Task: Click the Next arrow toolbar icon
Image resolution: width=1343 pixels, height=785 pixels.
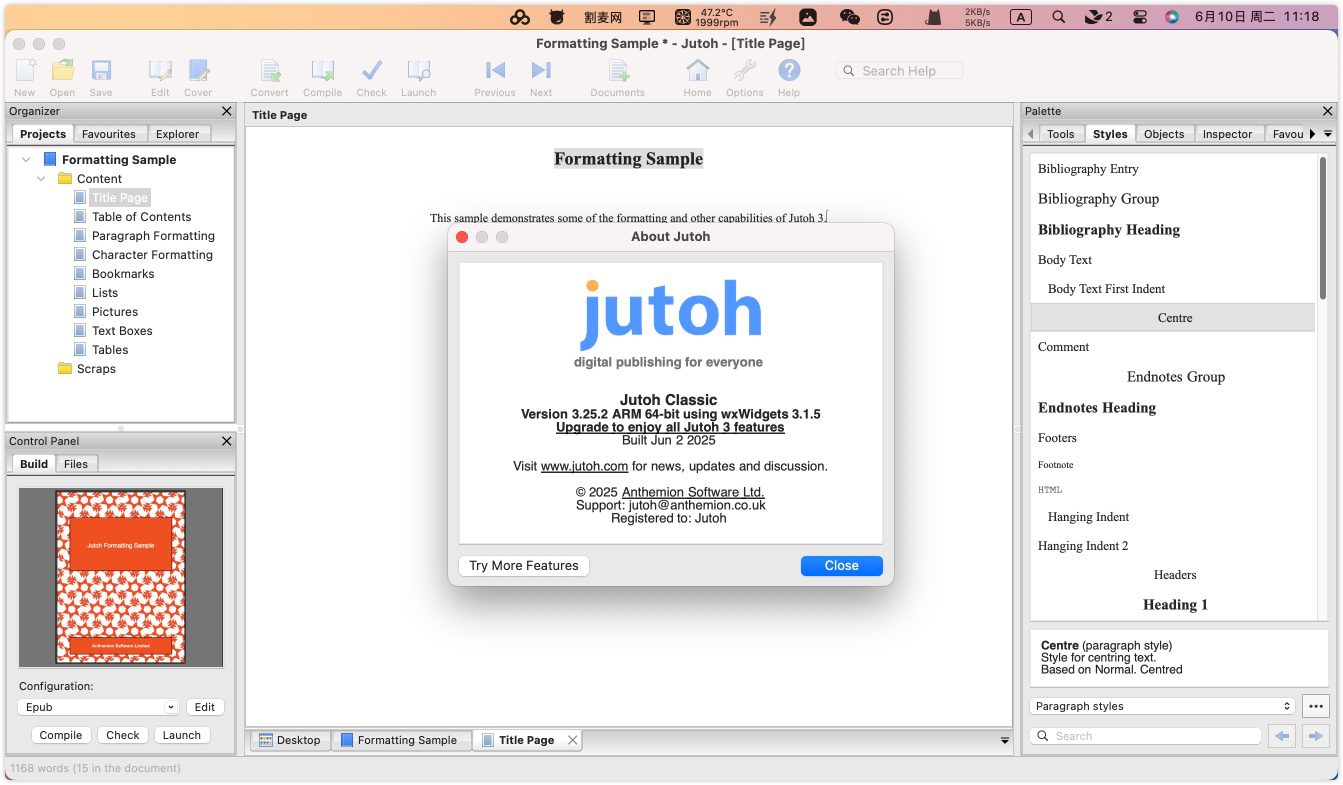Action: (x=541, y=72)
